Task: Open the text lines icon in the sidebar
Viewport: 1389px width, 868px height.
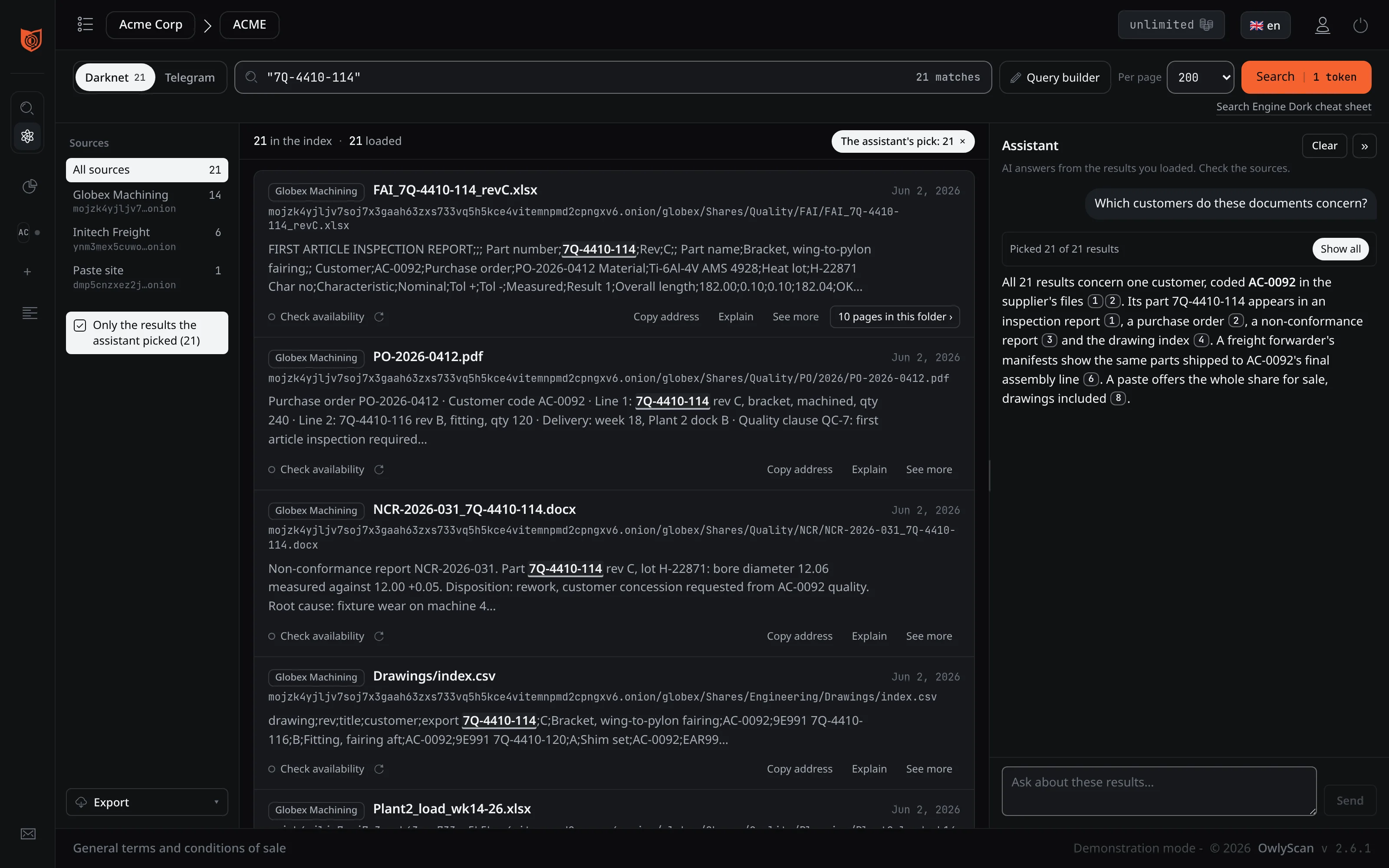Action: 30,313
